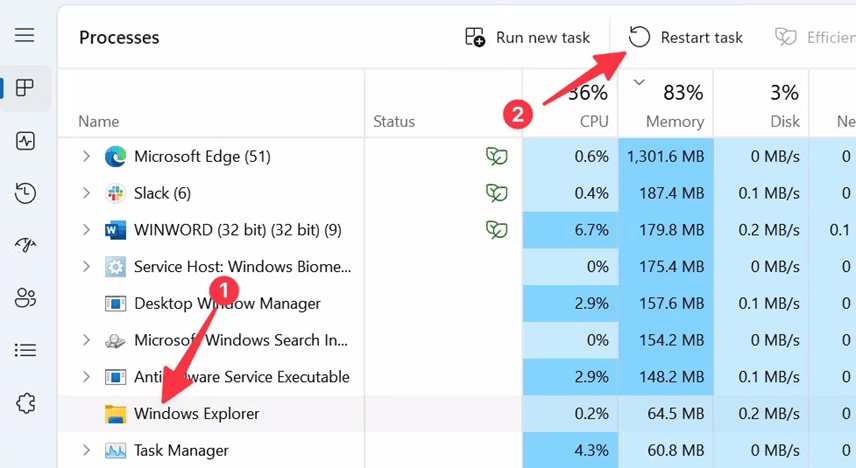
Task: Expand the Slack (6) process group
Action: point(86,193)
